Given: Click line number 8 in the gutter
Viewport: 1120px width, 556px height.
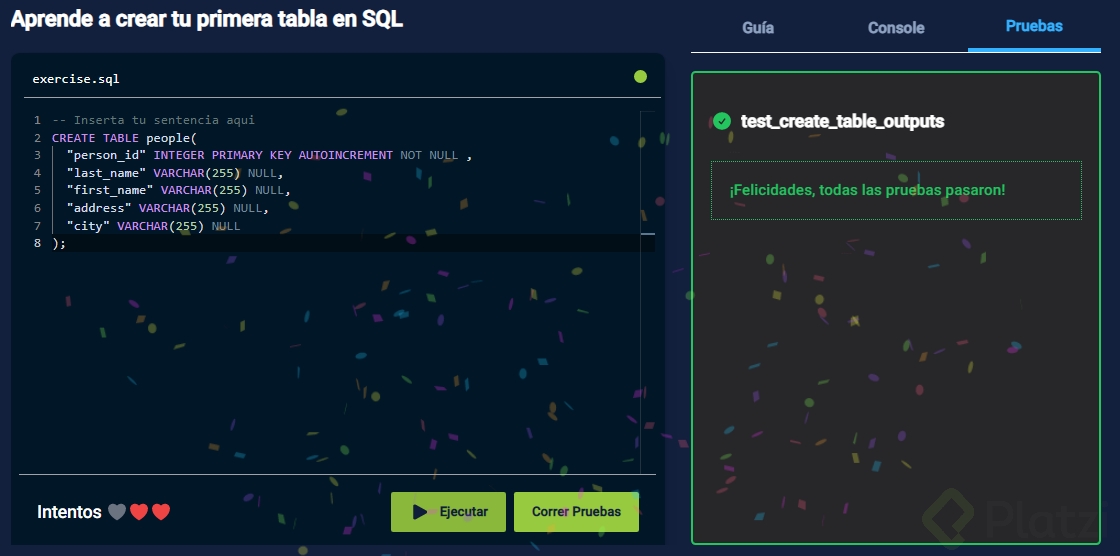Looking at the screenshot, I should tap(37, 244).
